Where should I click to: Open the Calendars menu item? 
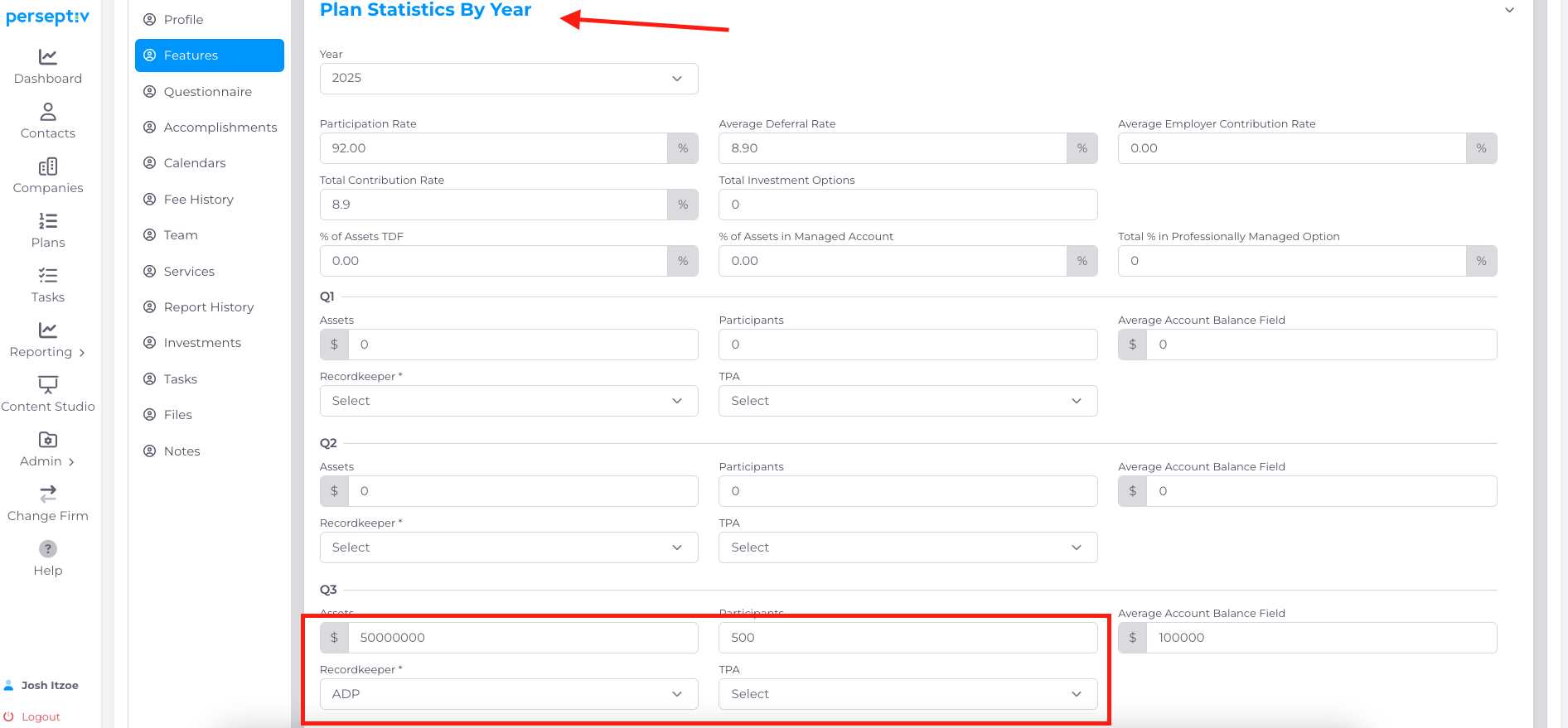pos(210,163)
